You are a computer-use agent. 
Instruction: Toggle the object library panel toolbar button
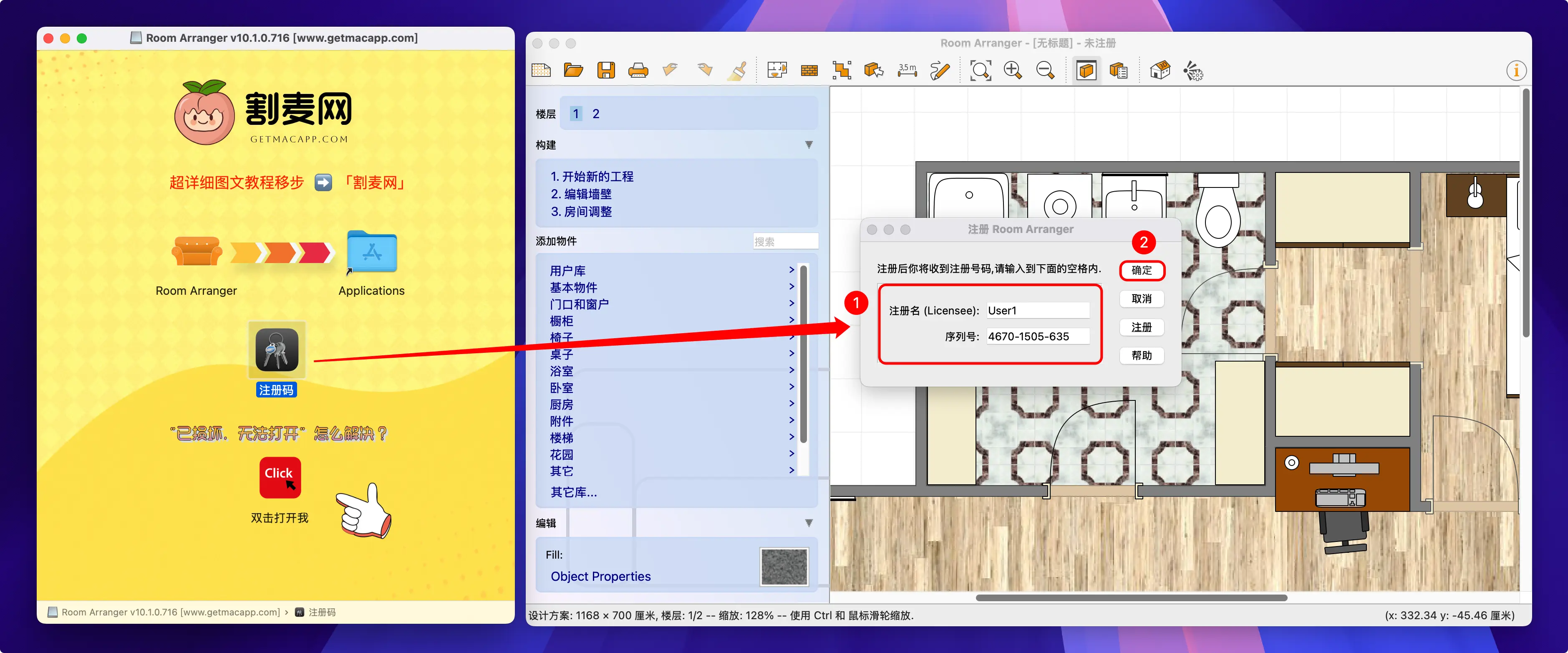tap(1087, 71)
